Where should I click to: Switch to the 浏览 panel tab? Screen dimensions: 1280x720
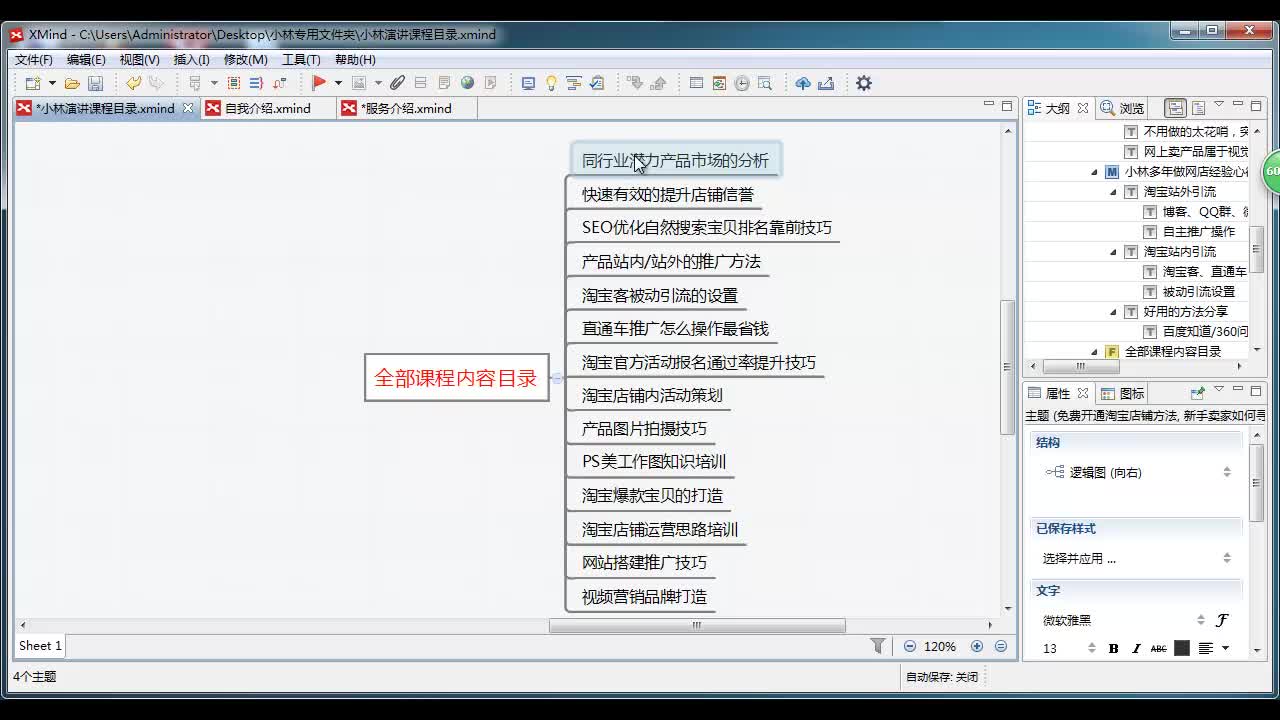click(1122, 108)
